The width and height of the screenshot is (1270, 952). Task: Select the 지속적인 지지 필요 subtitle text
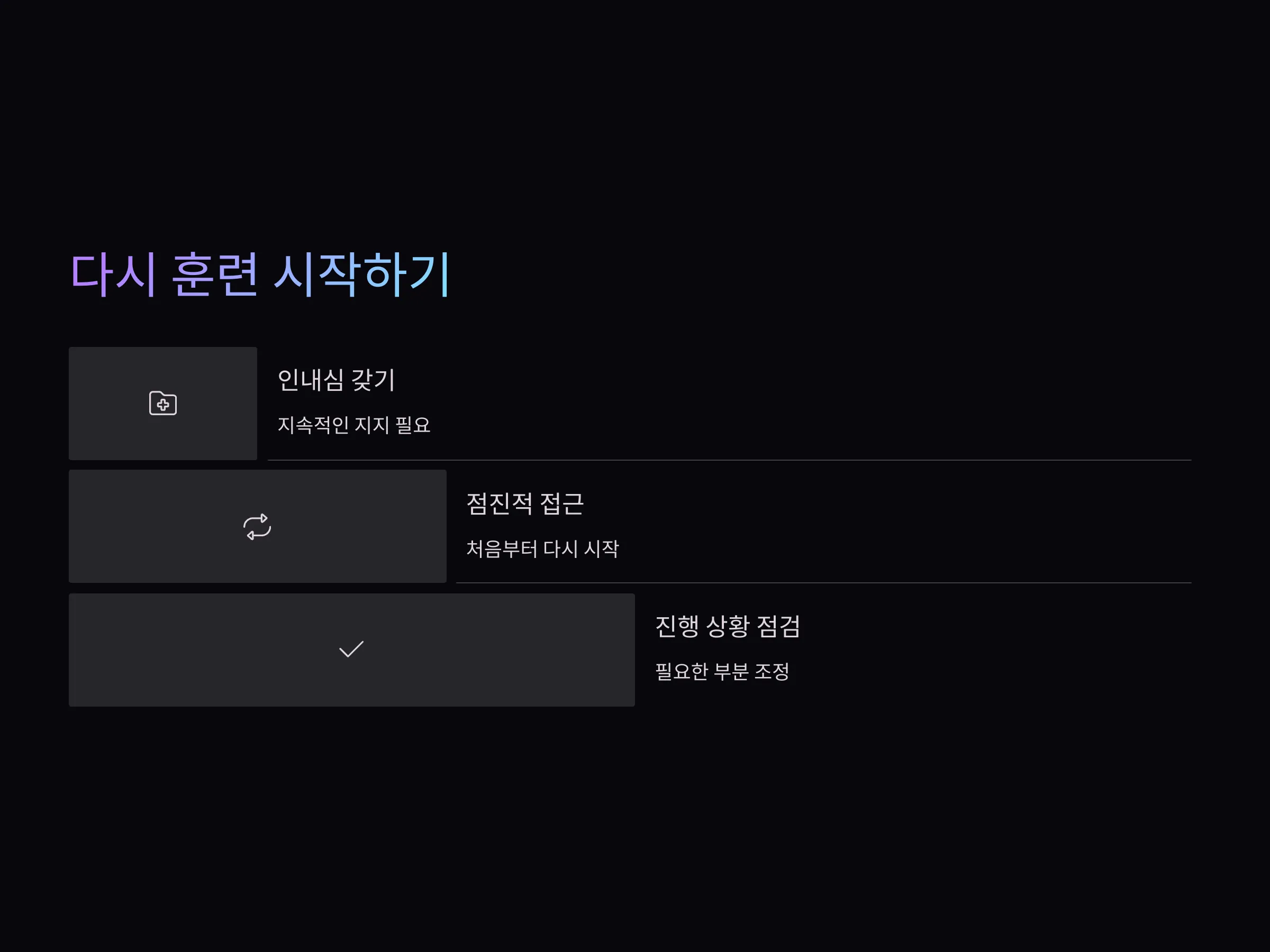coord(353,425)
